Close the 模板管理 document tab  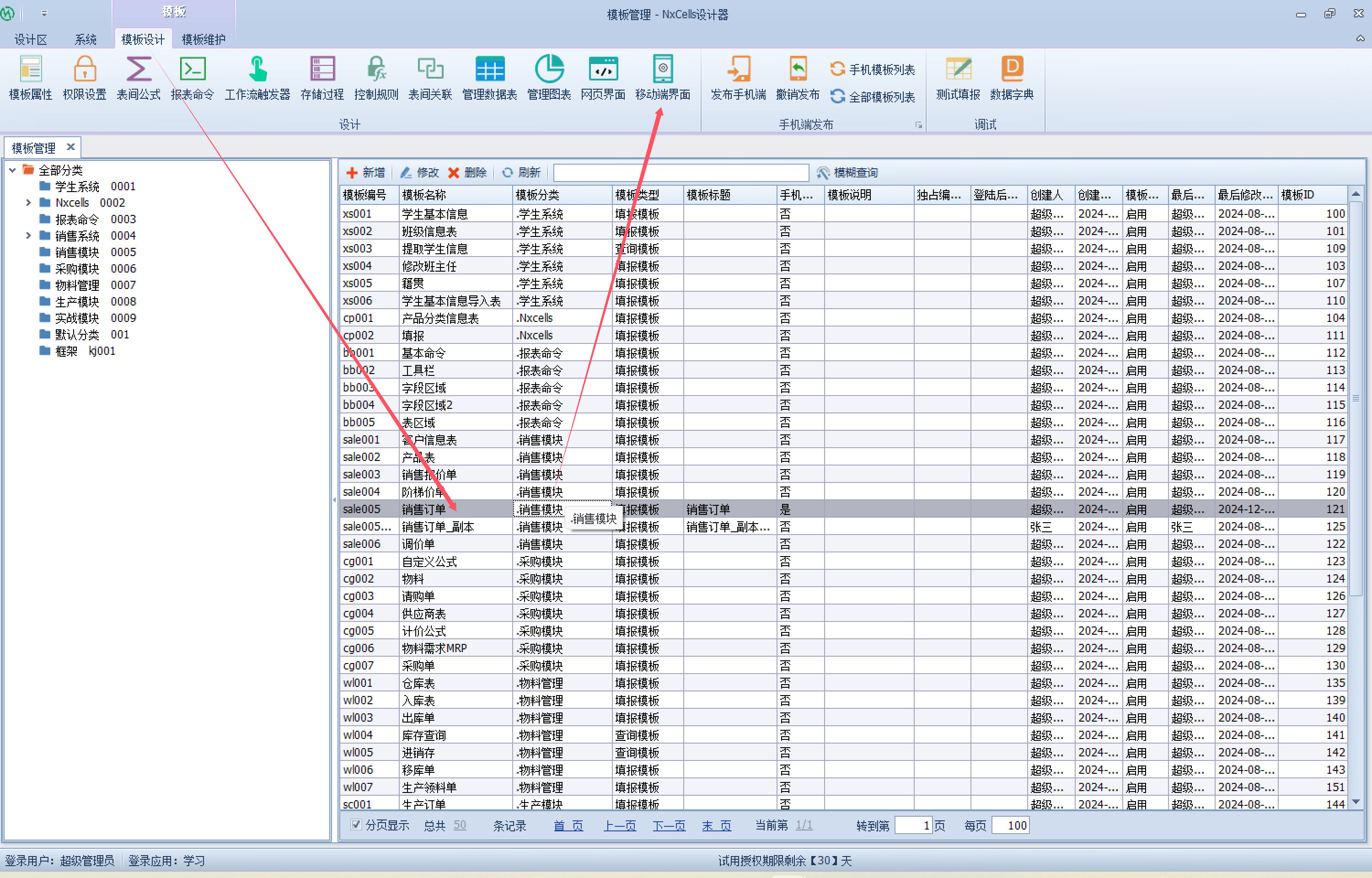[71, 147]
